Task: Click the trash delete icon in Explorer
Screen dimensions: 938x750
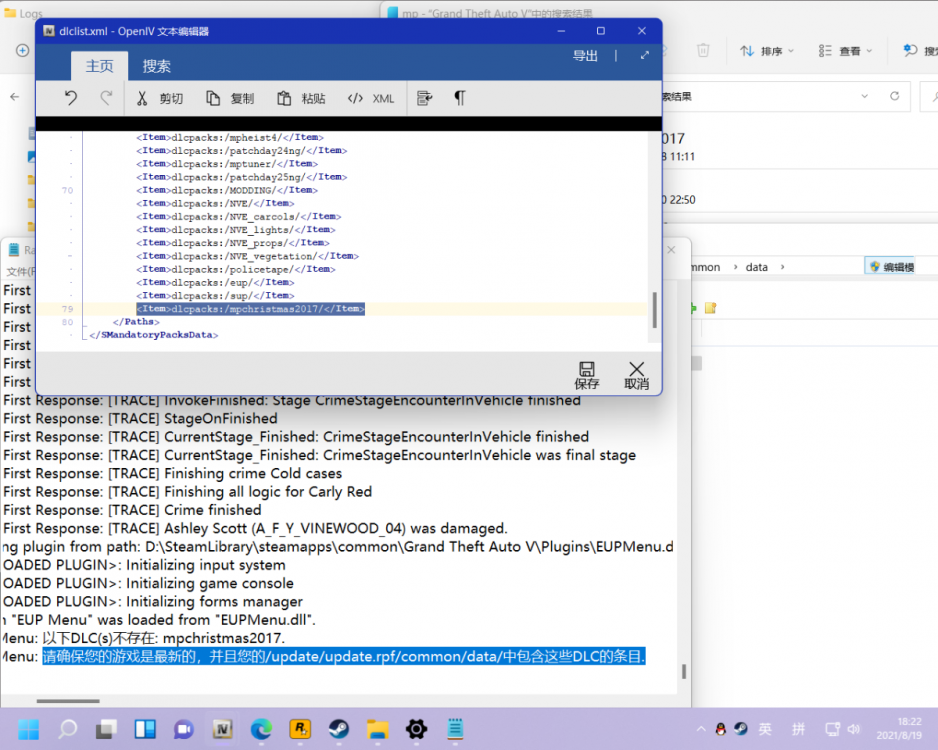Action: pos(703,51)
